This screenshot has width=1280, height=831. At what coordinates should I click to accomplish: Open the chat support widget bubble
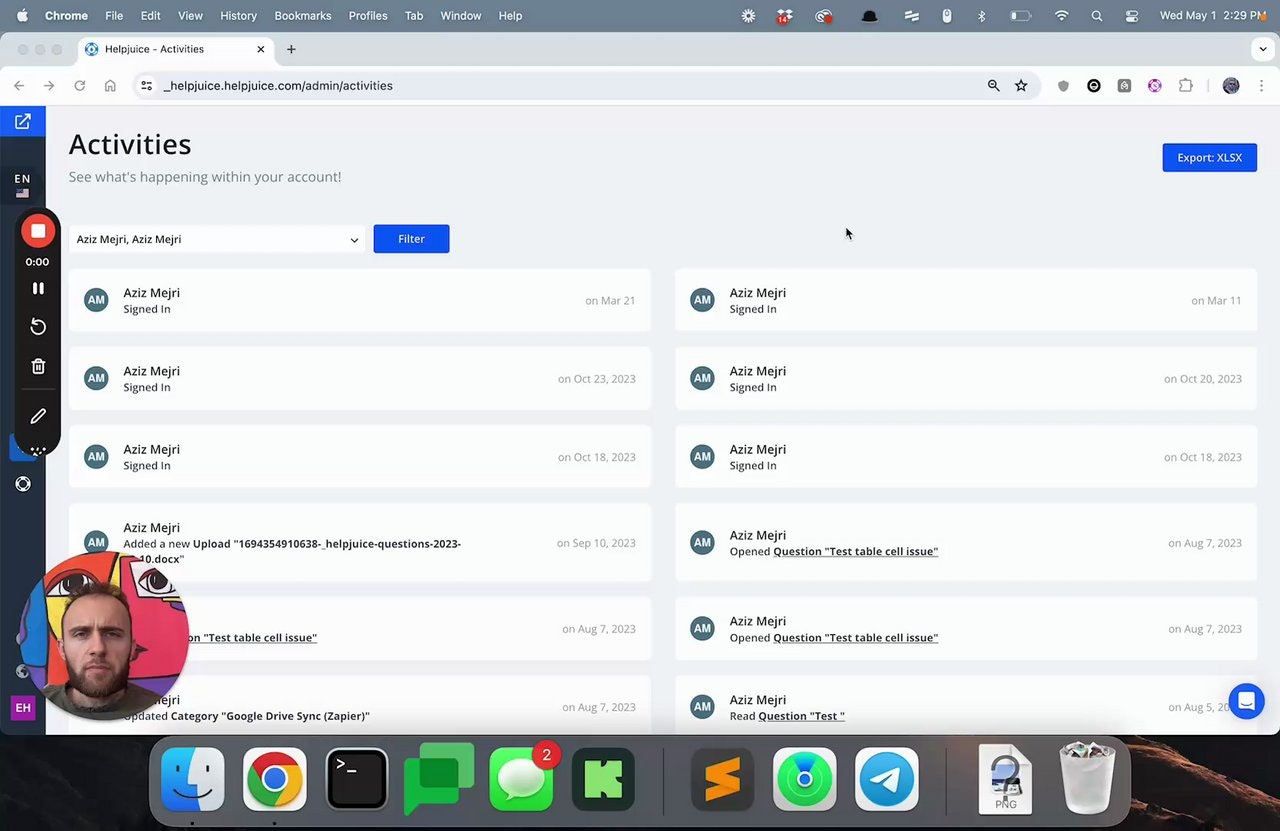[1246, 701]
